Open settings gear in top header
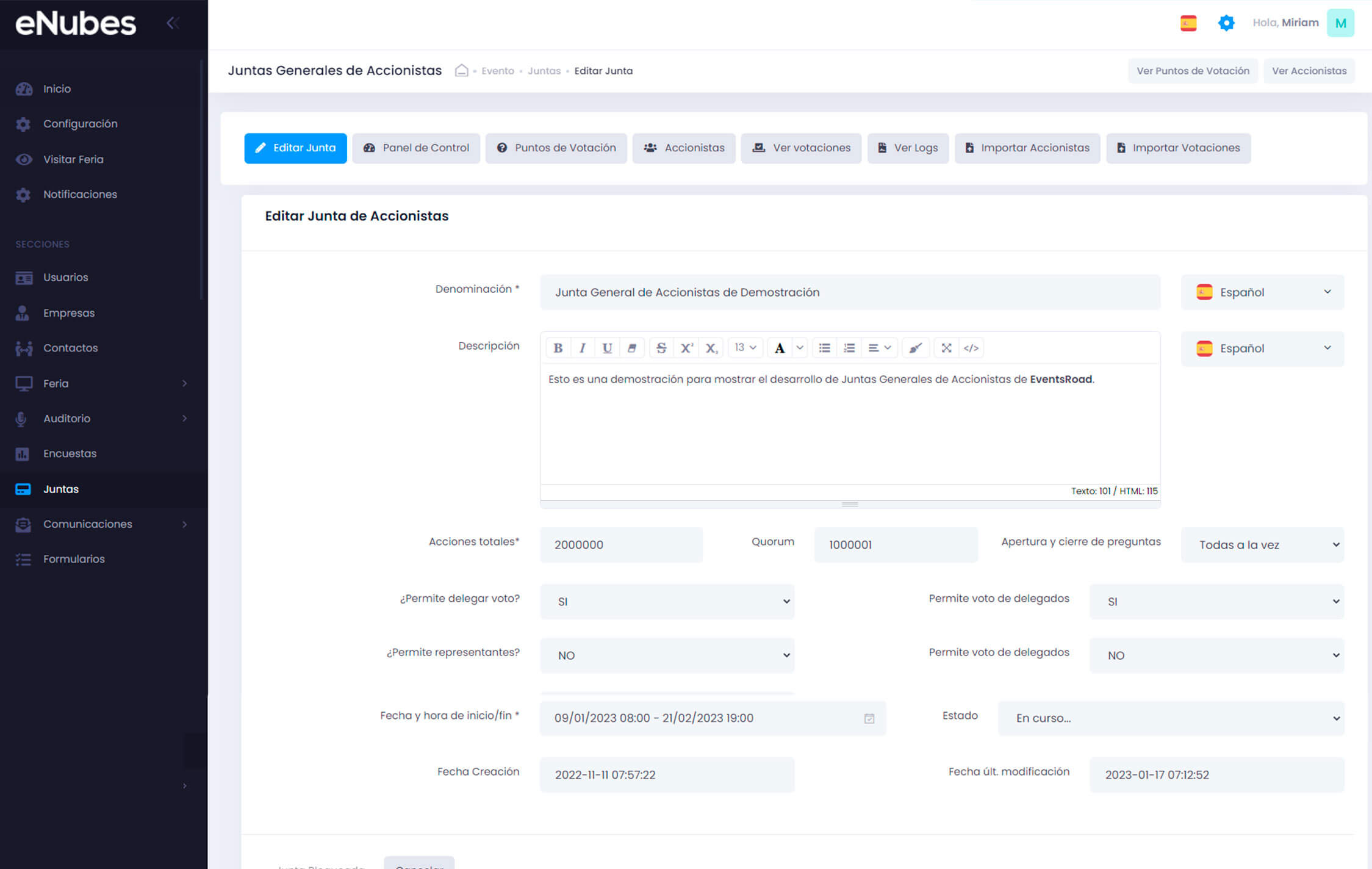1372x869 pixels. 1226,23
